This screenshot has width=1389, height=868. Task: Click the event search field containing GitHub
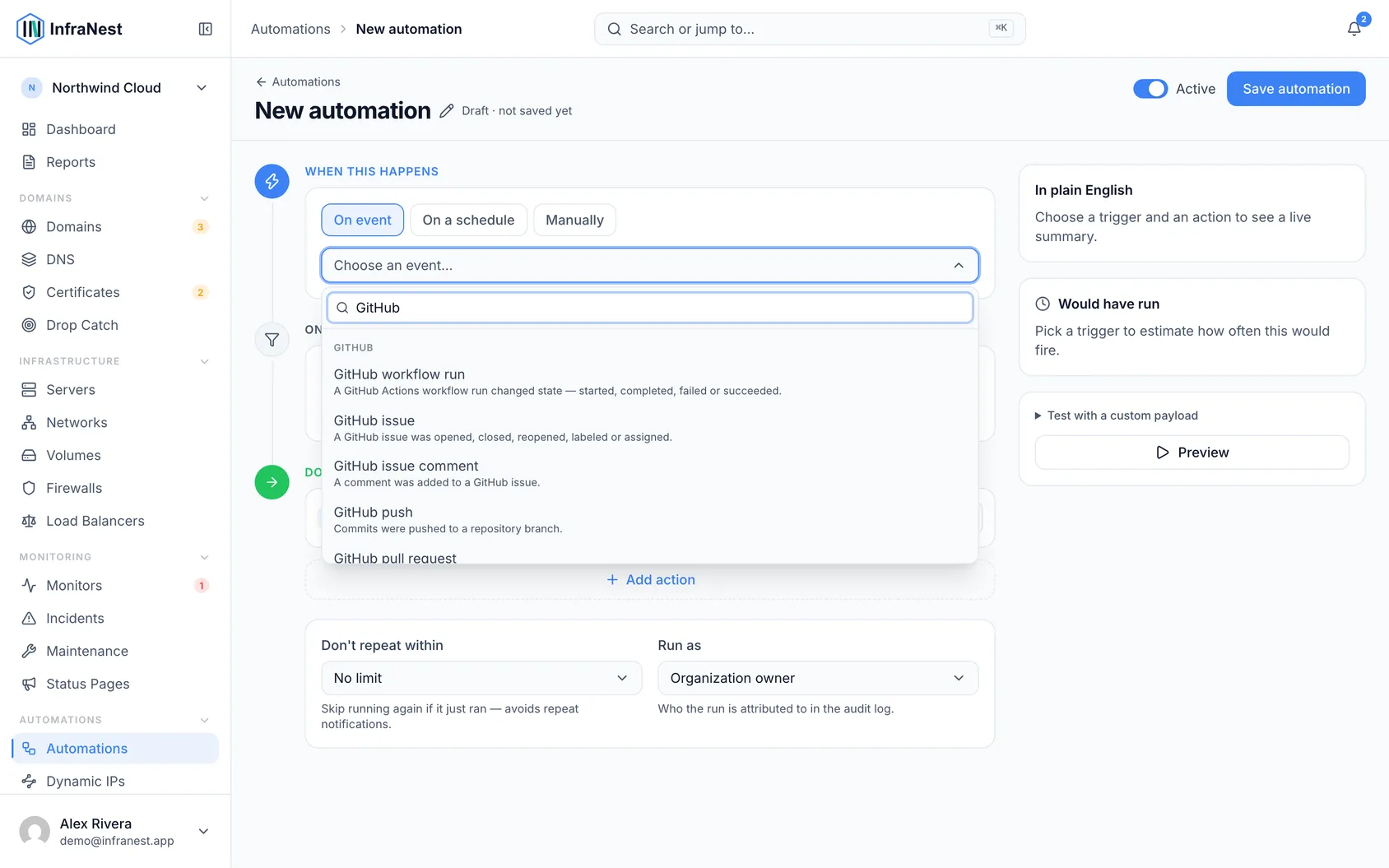tap(649, 308)
